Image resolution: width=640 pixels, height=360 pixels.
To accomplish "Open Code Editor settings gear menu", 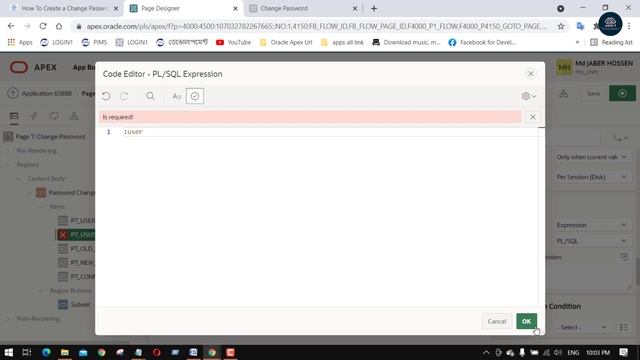I will pos(529,96).
